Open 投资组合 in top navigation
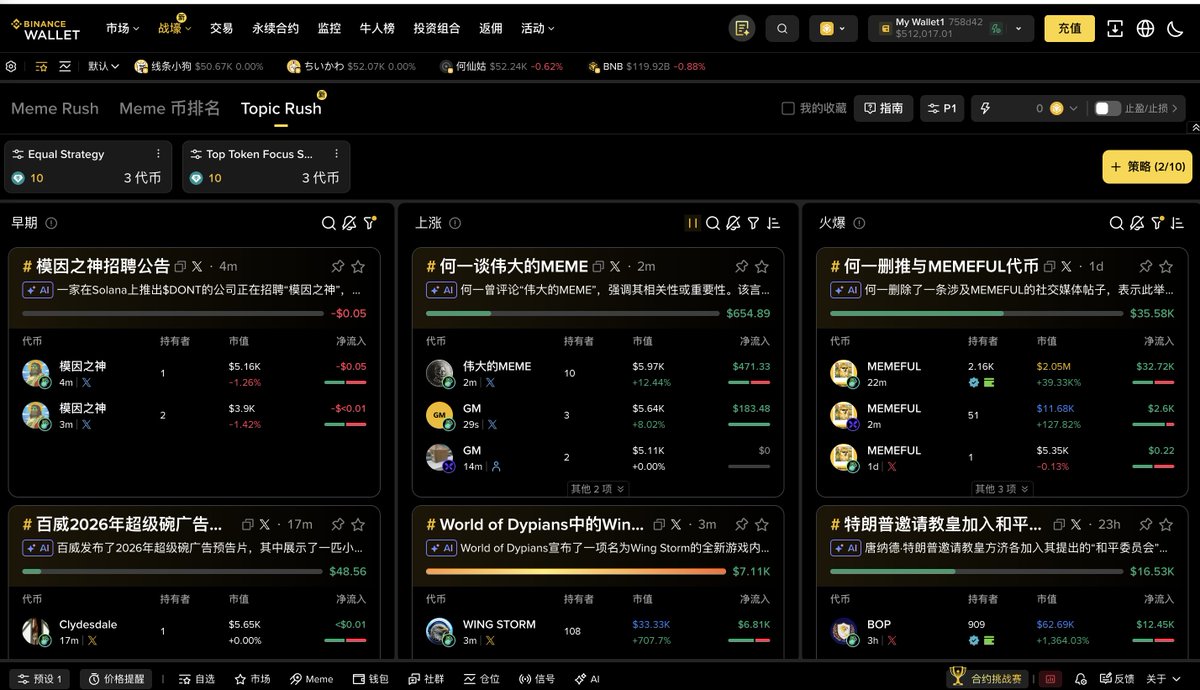The width and height of the screenshot is (1200, 690). [x=437, y=28]
